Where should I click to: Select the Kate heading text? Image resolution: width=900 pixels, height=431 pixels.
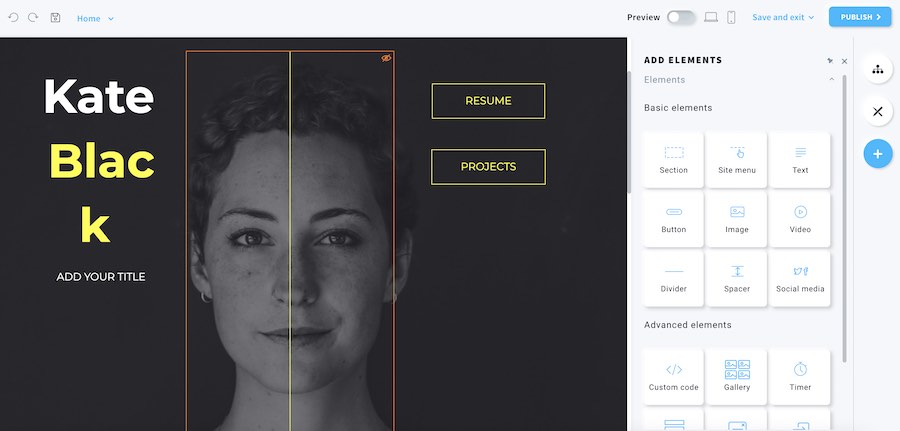pos(99,96)
